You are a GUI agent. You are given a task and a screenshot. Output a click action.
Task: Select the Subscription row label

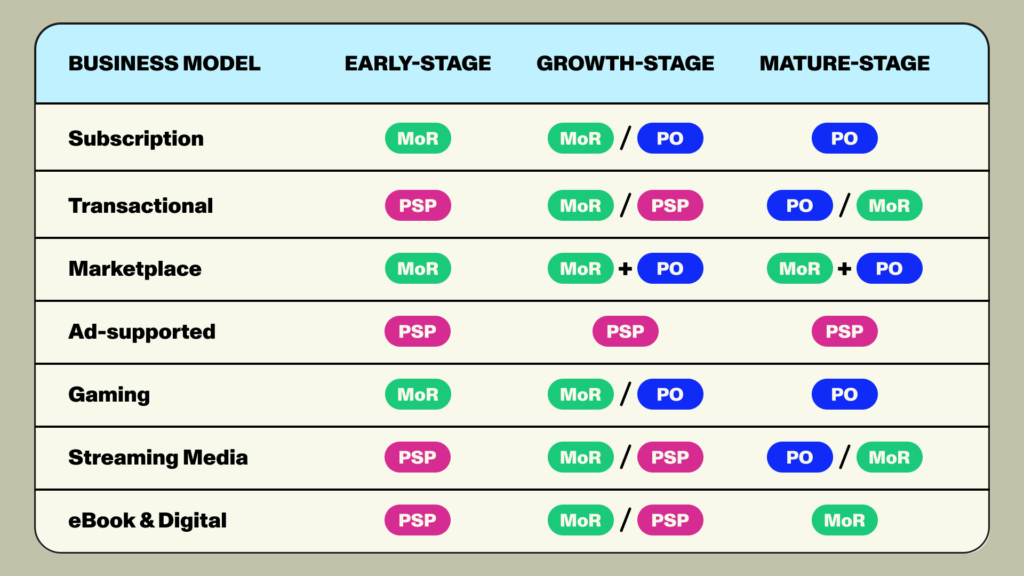(x=136, y=138)
